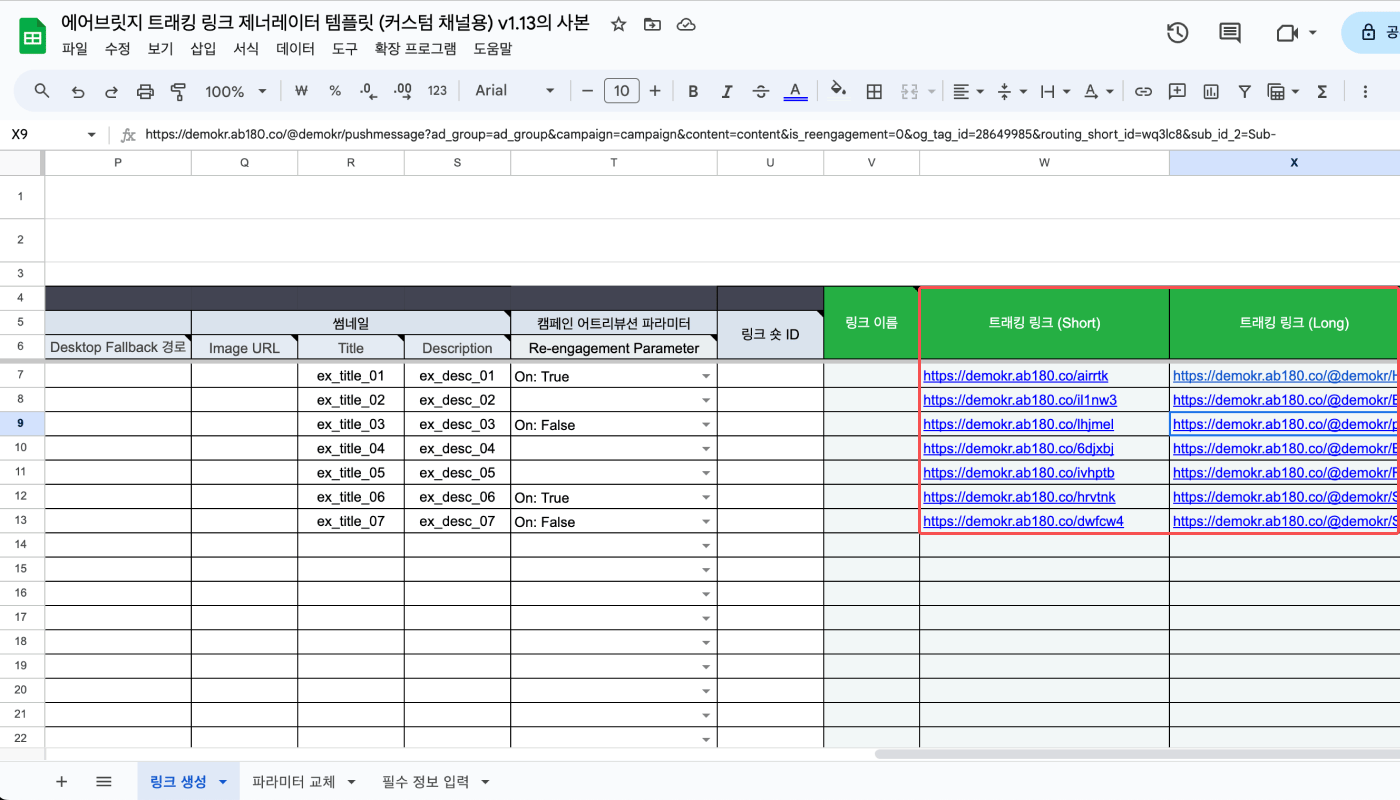Create a filter
This screenshot has width=1400, height=800.
[x=1244, y=91]
